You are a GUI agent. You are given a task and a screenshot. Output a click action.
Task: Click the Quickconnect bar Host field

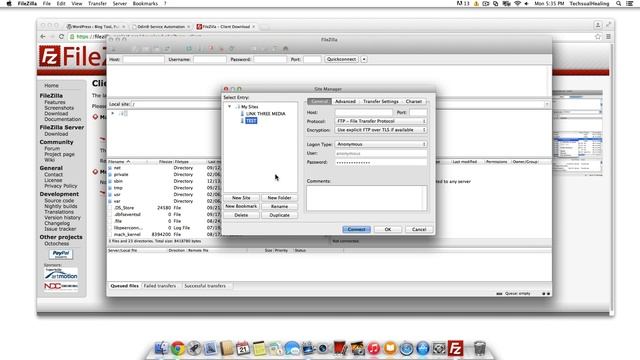[x=143, y=60]
